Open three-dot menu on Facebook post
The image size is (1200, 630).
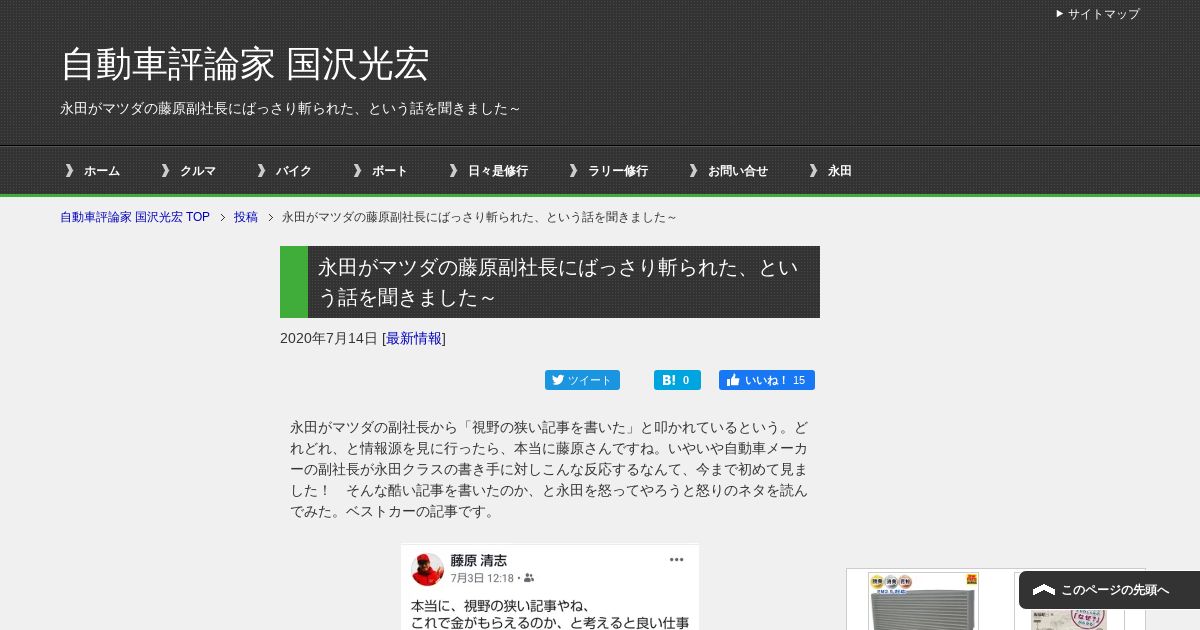pos(677,560)
